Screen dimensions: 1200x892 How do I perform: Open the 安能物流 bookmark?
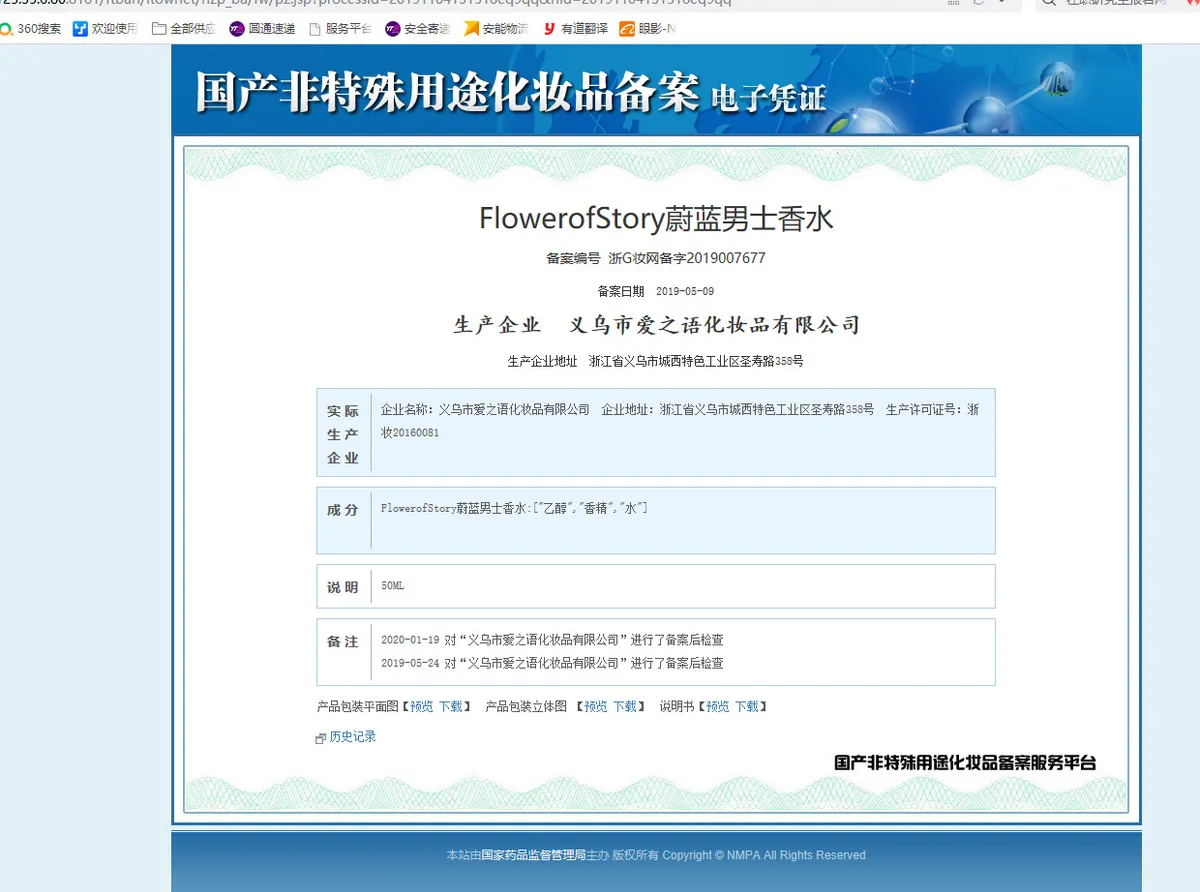click(x=496, y=29)
